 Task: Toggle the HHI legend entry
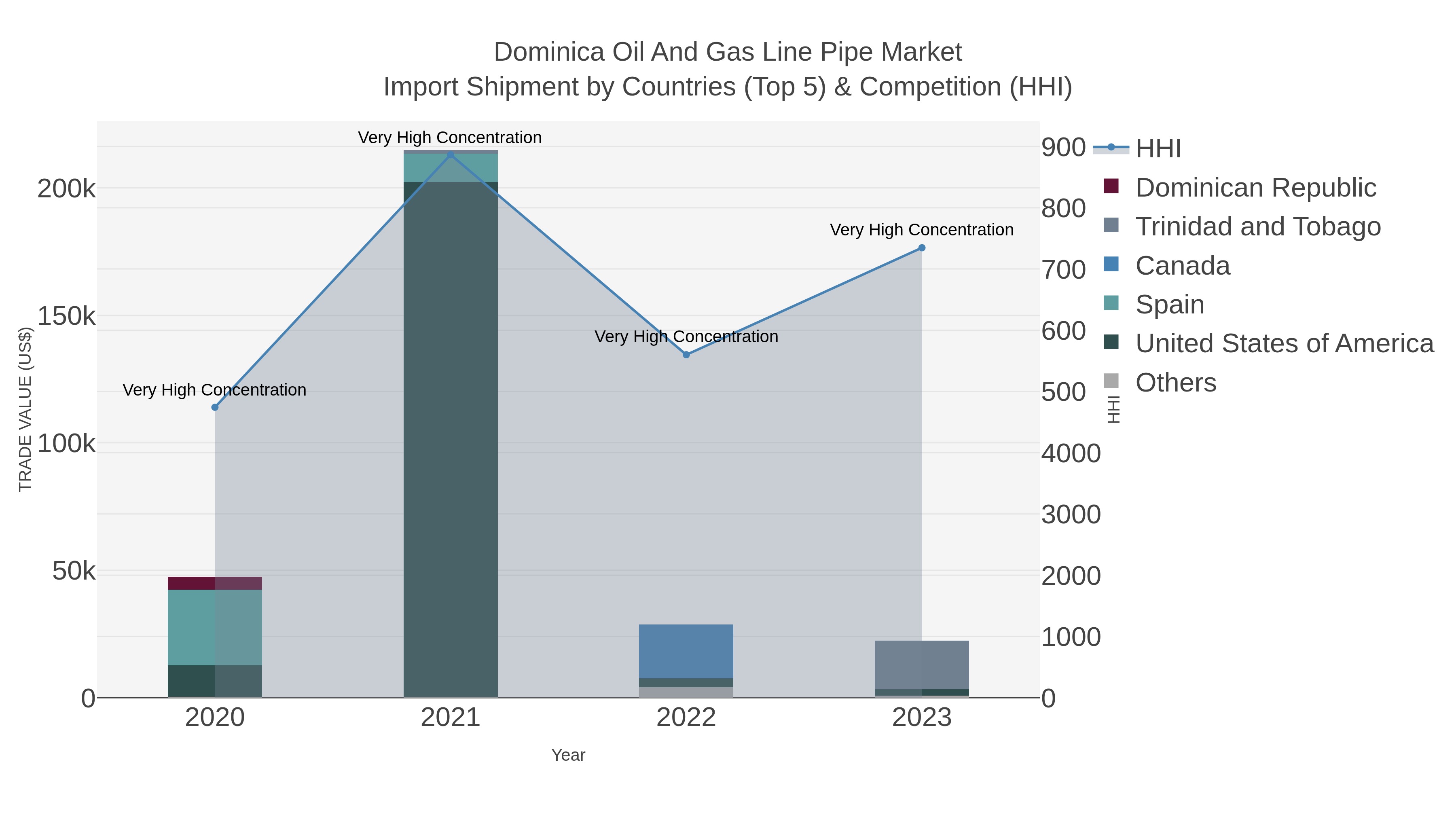pyautogui.click(x=1136, y=149)
